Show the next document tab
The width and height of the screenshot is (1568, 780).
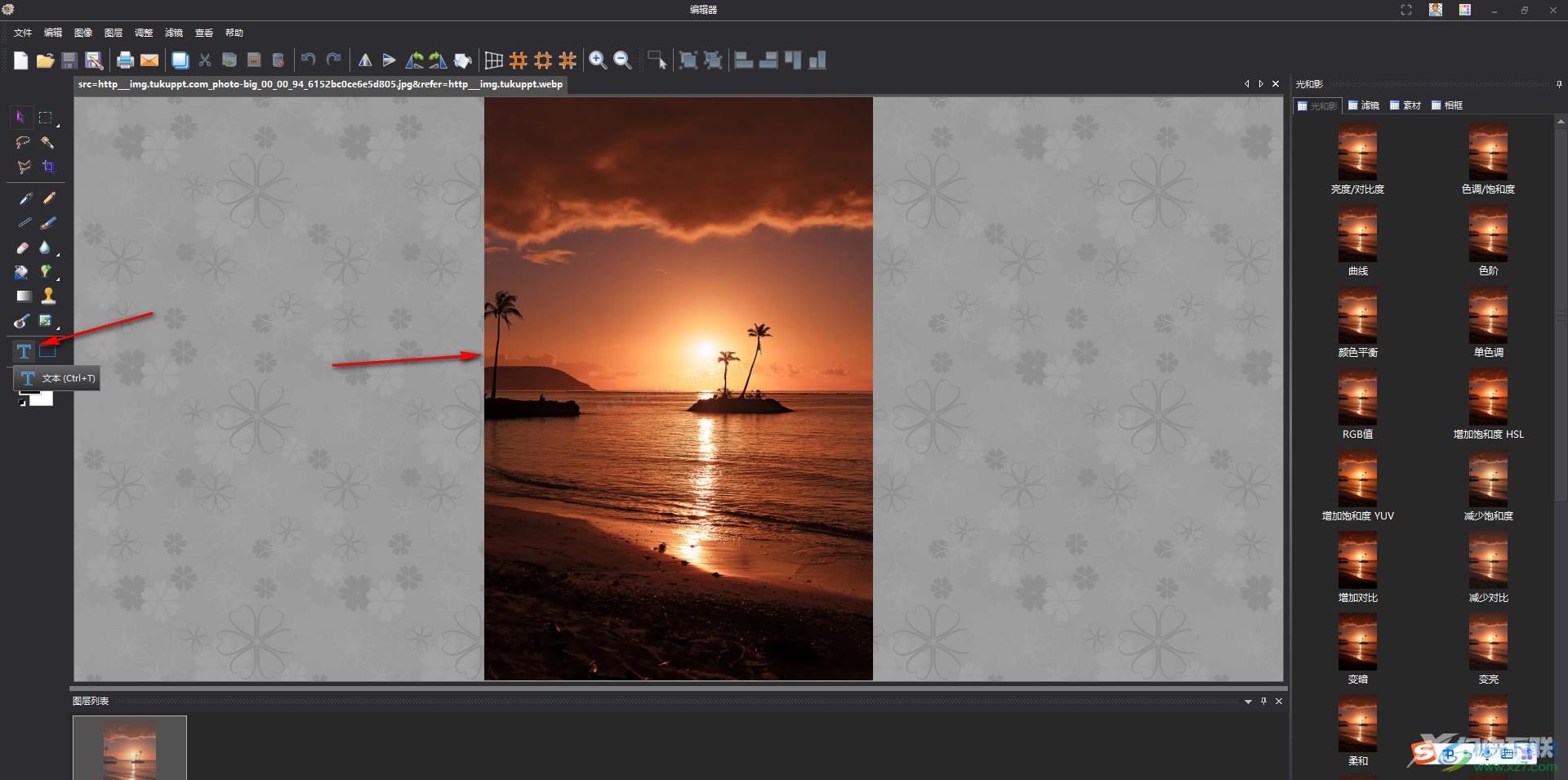pyautogui.click(x=1261, y=84)
